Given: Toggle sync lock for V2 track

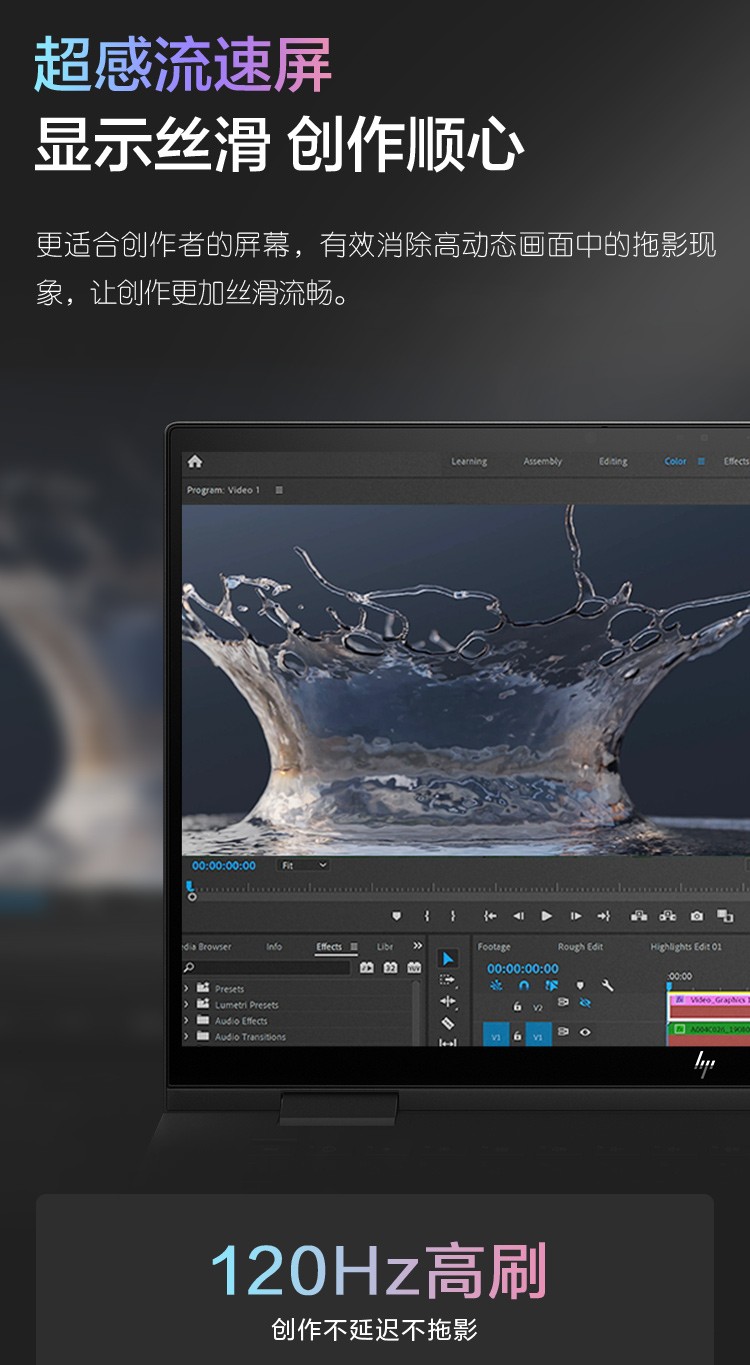Looking at the screenshot, I should click(x=563, y=1002).
